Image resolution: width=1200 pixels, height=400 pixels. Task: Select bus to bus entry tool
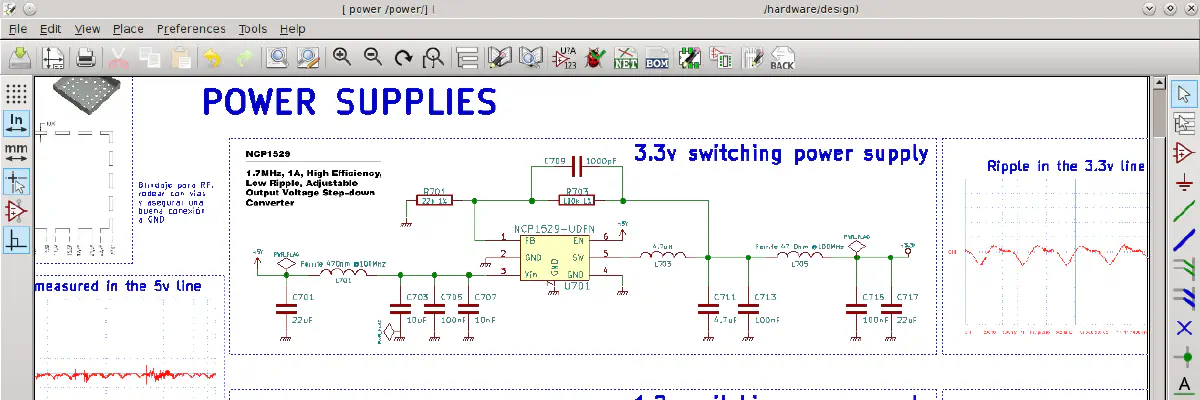[x=1184, y=298]
